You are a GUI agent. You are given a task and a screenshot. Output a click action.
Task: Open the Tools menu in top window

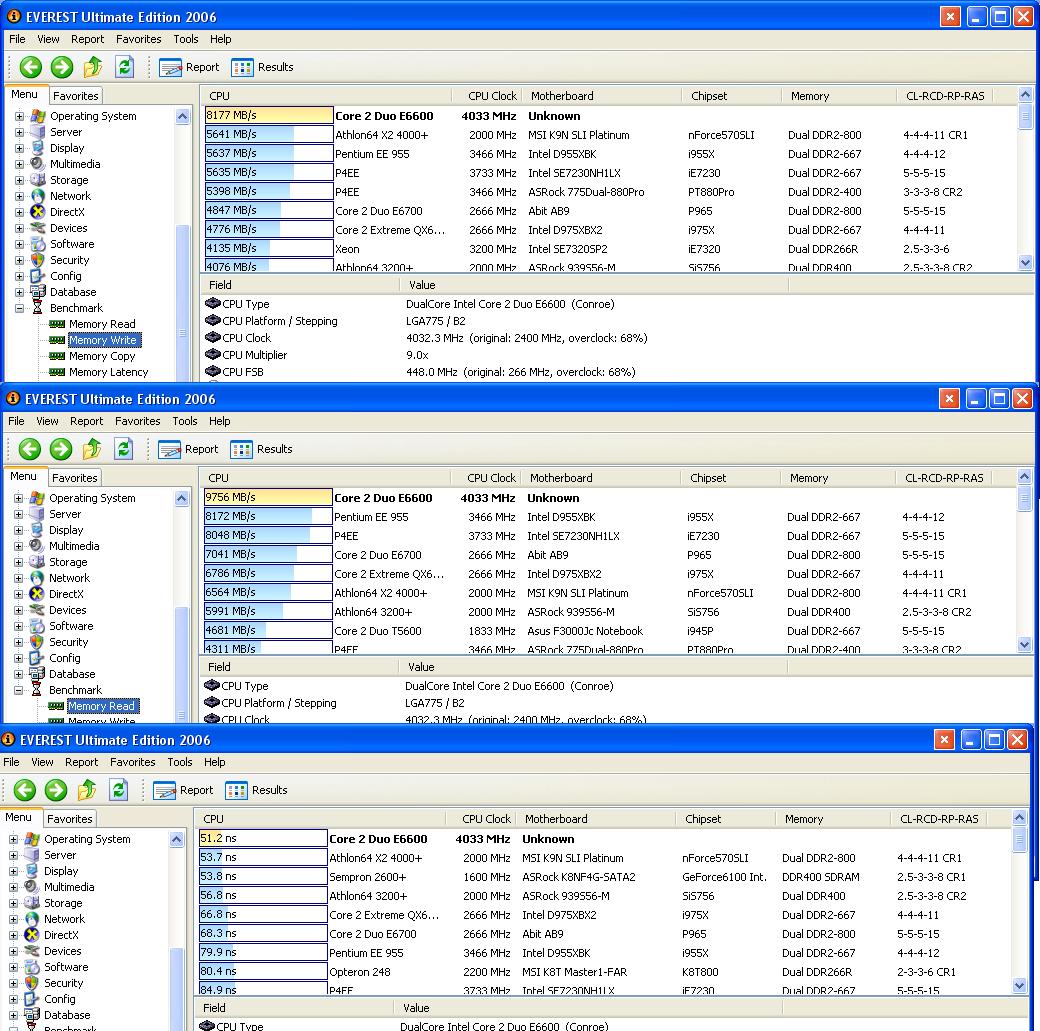[186, 39]
